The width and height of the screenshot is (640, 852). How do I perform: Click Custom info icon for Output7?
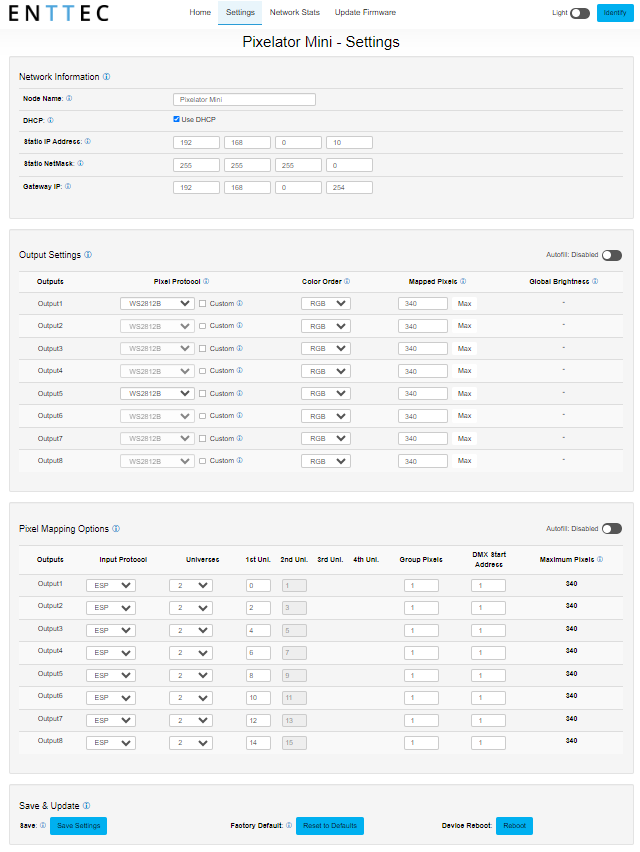(240, 438)
